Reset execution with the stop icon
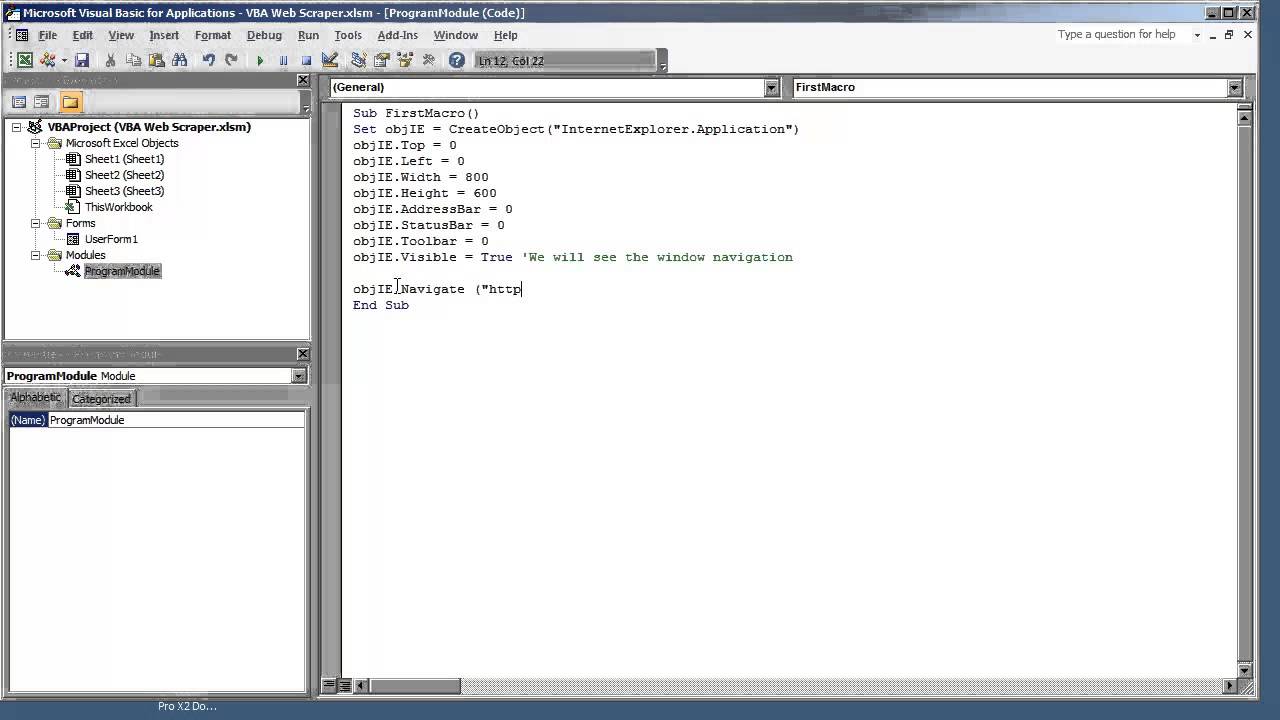 coord(306,60)
